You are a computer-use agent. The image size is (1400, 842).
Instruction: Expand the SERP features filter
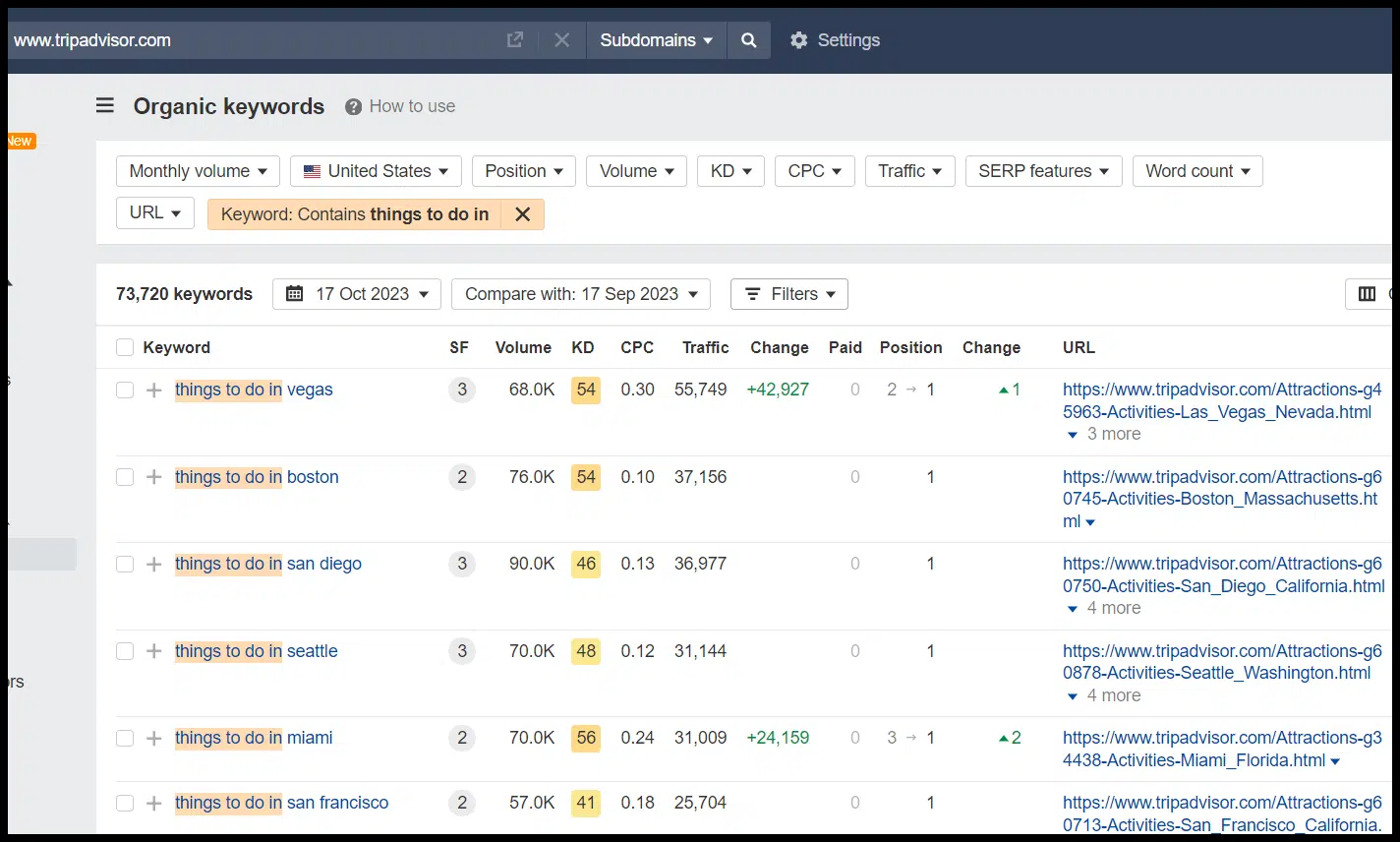pos(1043,171)
